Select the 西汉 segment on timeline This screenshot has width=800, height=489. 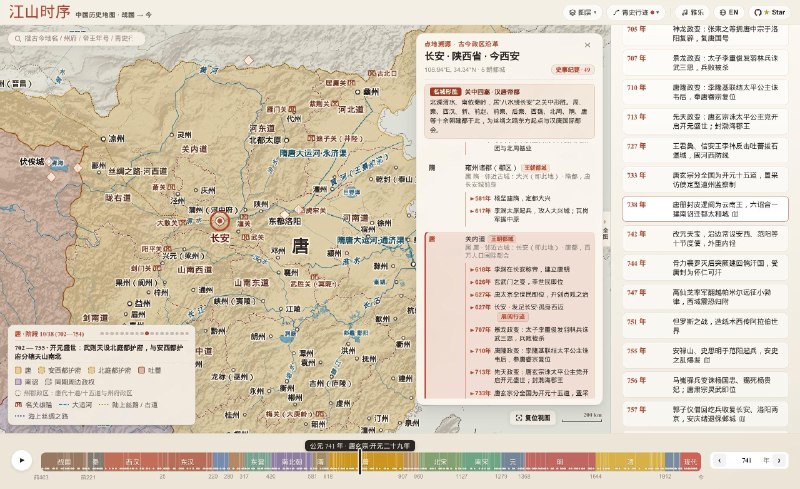132,461
